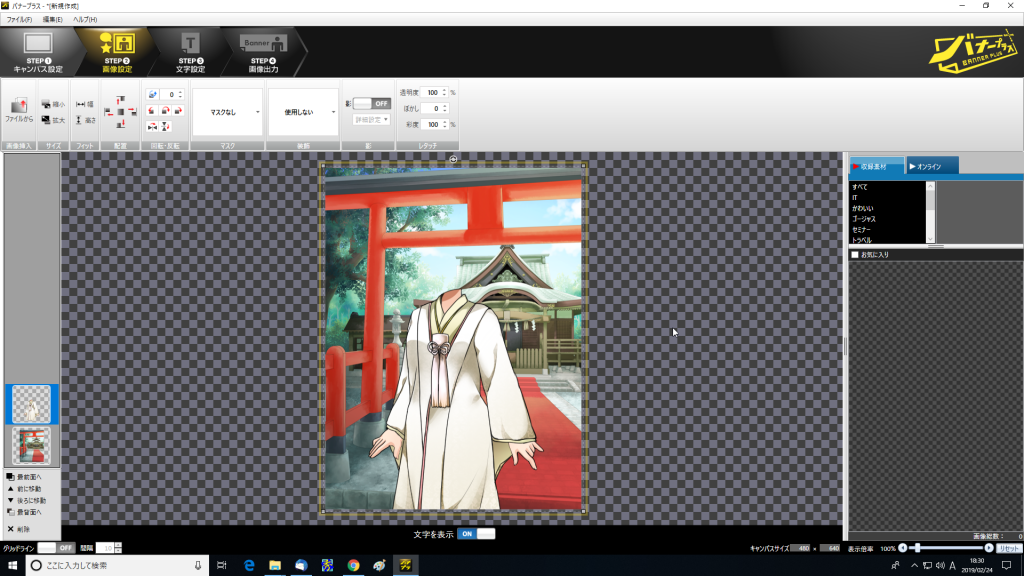
Task: Insert image using ファイルから icon
Action: (18, 110)
